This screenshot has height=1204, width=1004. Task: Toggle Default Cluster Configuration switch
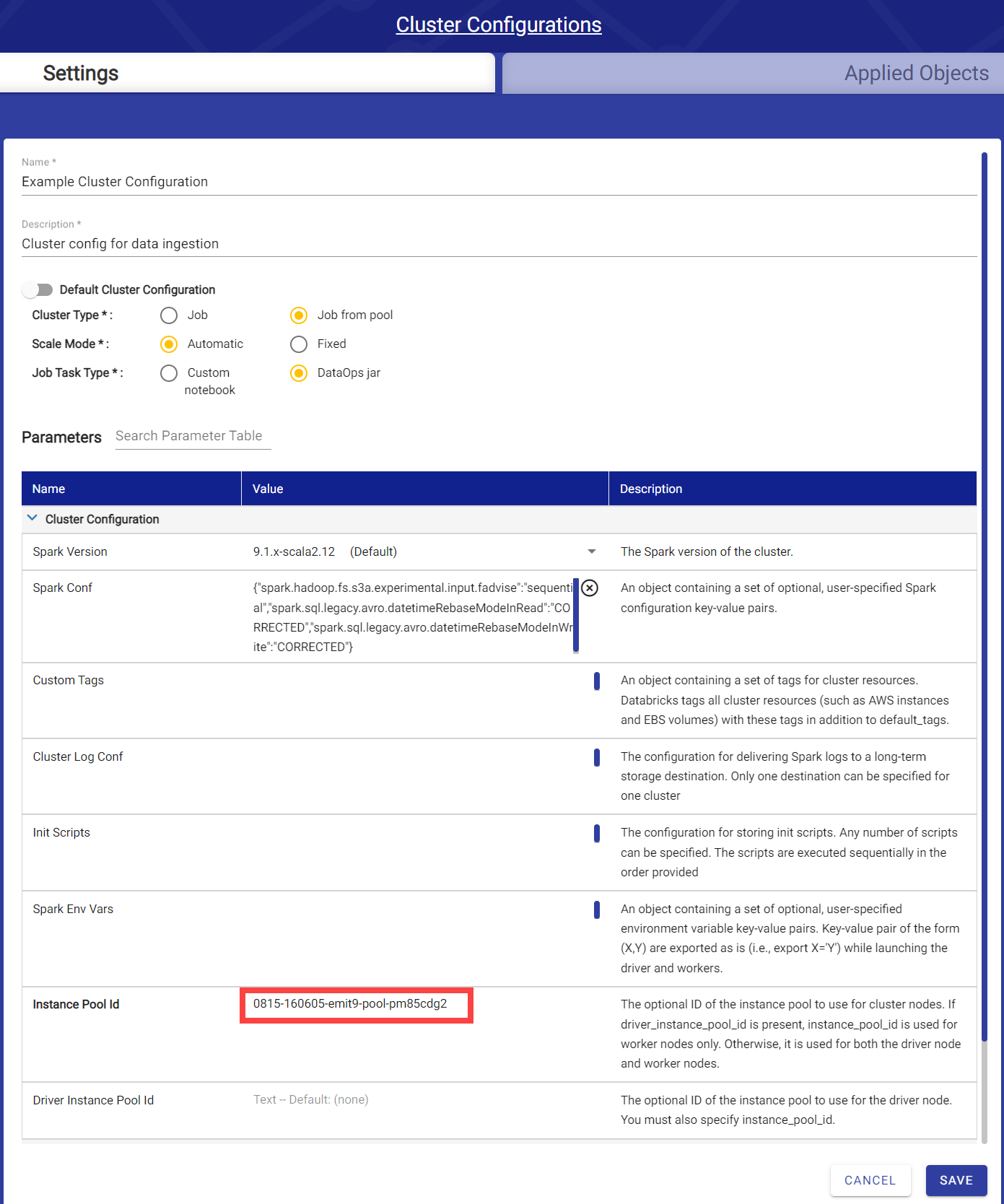(38, 289)
